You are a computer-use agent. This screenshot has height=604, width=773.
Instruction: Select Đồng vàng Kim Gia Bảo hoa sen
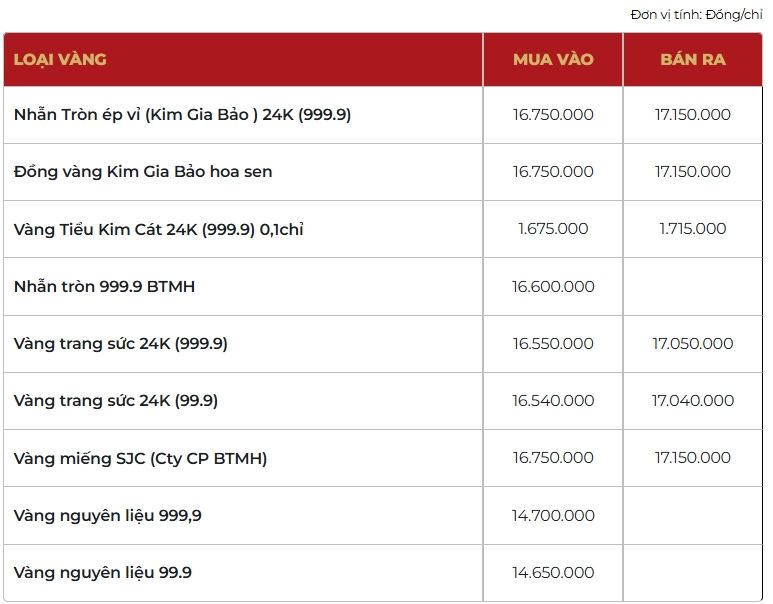click(x=143, y=172)
